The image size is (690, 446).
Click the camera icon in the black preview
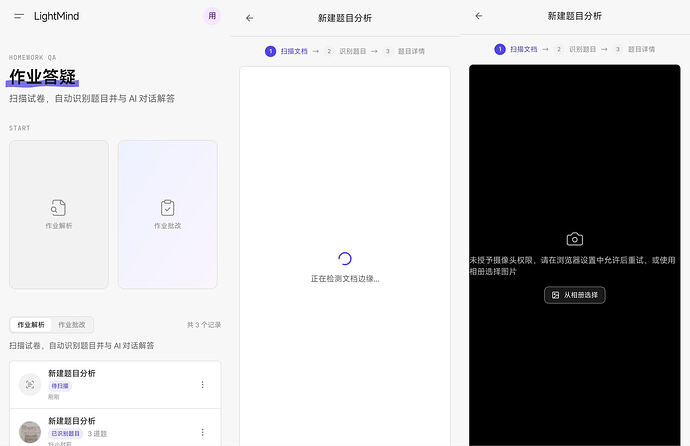pyautogui.click(x=575, y=239)
